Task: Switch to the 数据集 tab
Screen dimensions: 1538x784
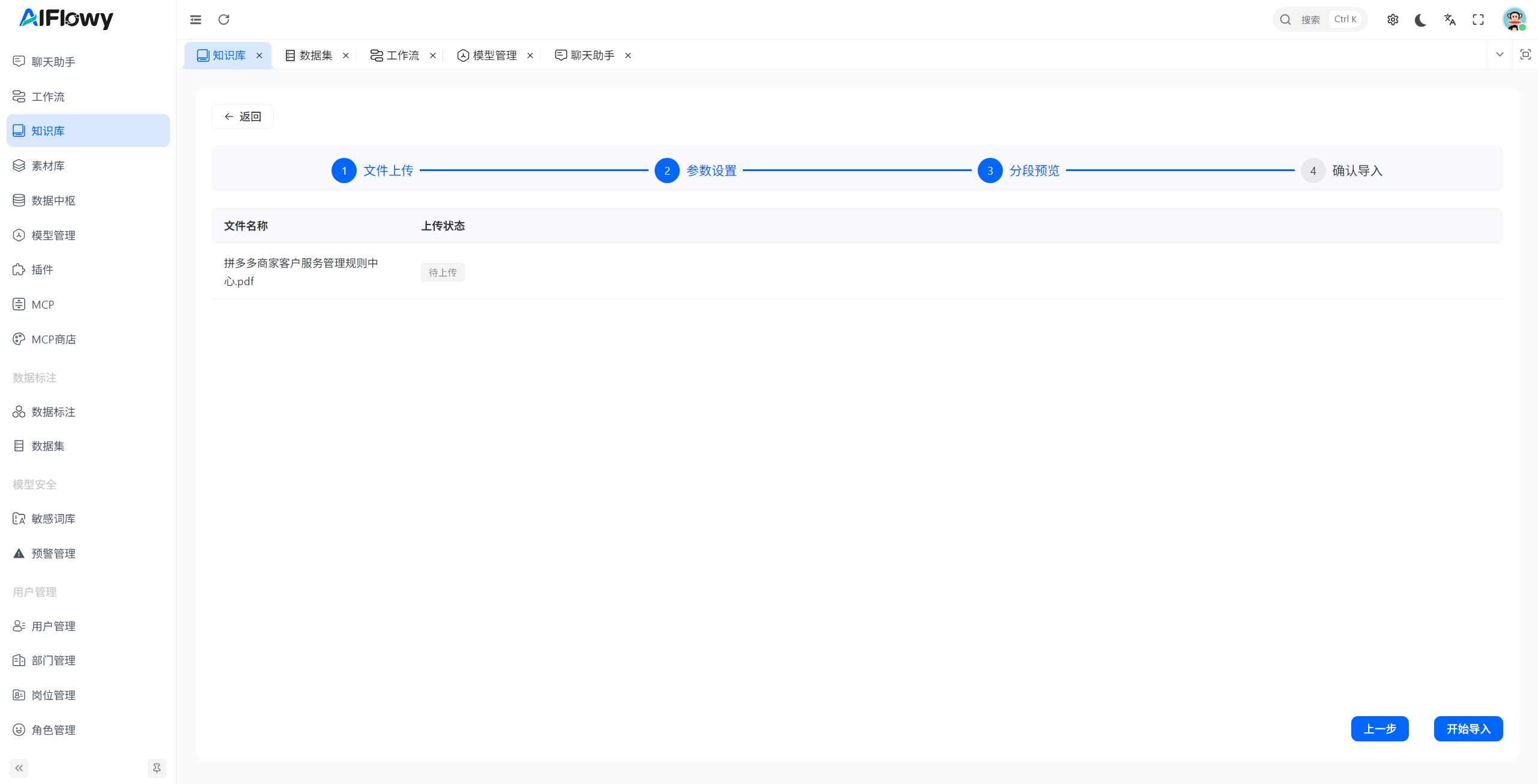Action: tap(315, 55)
